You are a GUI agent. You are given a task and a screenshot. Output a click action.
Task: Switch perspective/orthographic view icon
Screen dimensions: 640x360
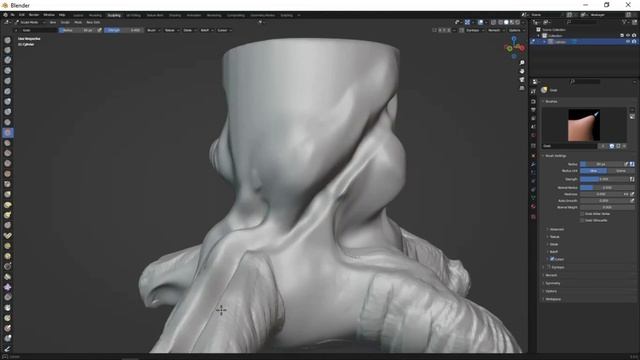[x=522, y=88]
